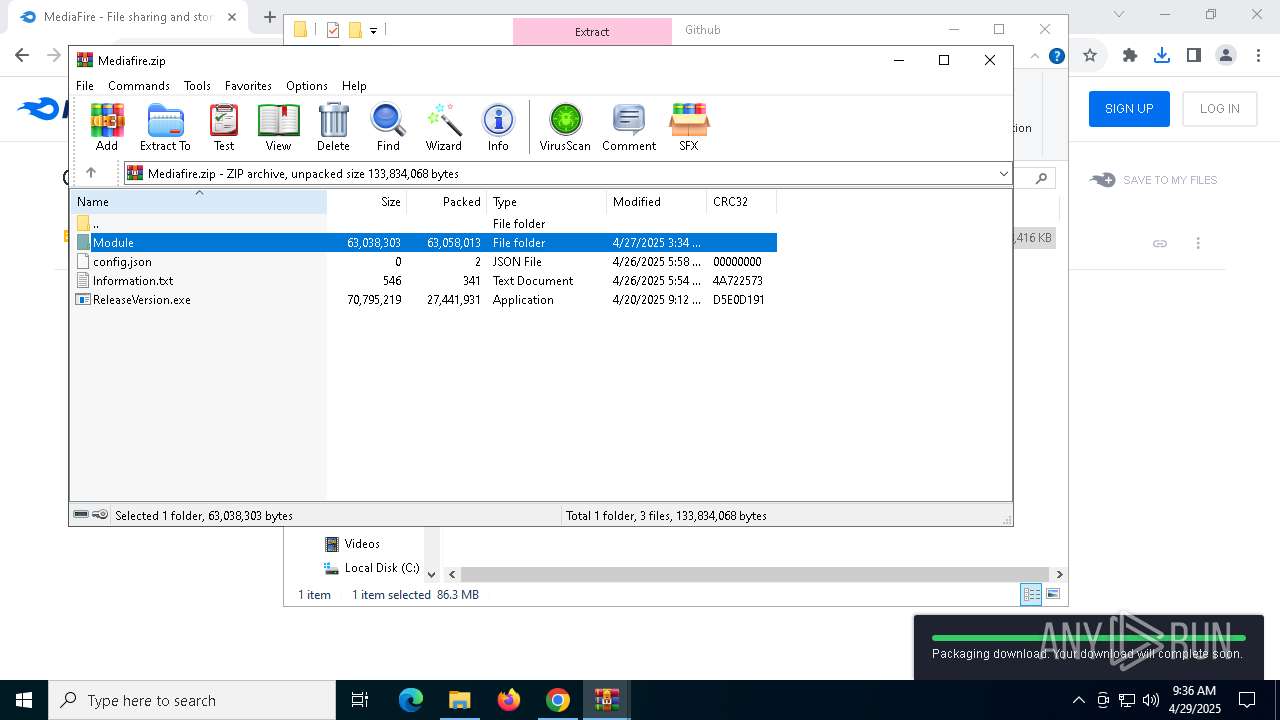Select the Extract tab in Explorer
Viewport: 1280px width, 720px height.
pyautogui.click(x=592, y=31)
